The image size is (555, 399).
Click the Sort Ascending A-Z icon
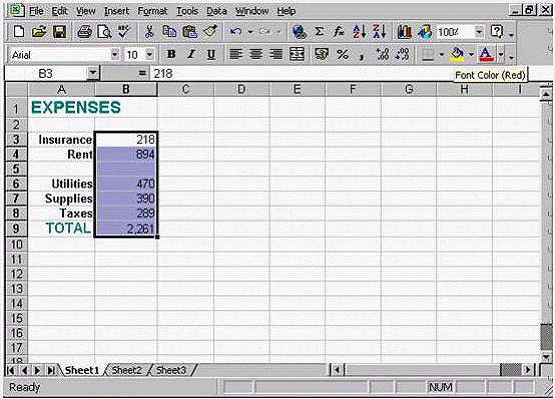[x=359, y=32]
